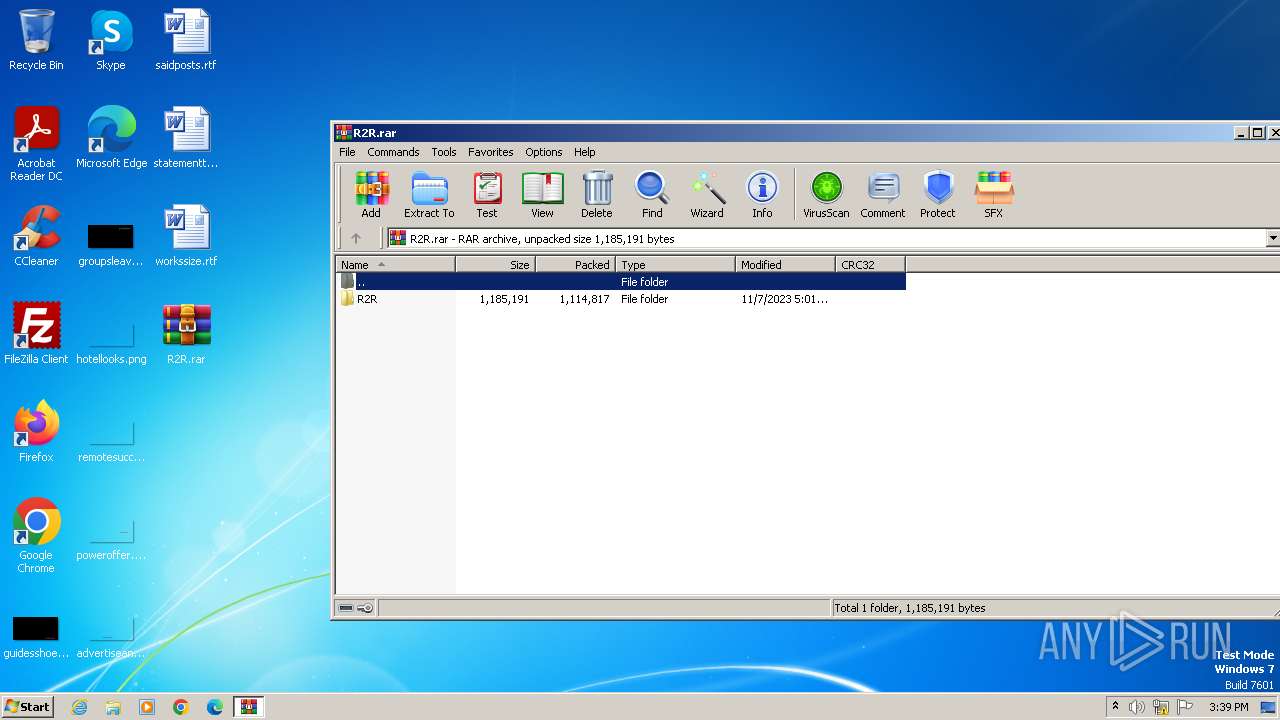Sort by the Size column header

coord(496,265)
